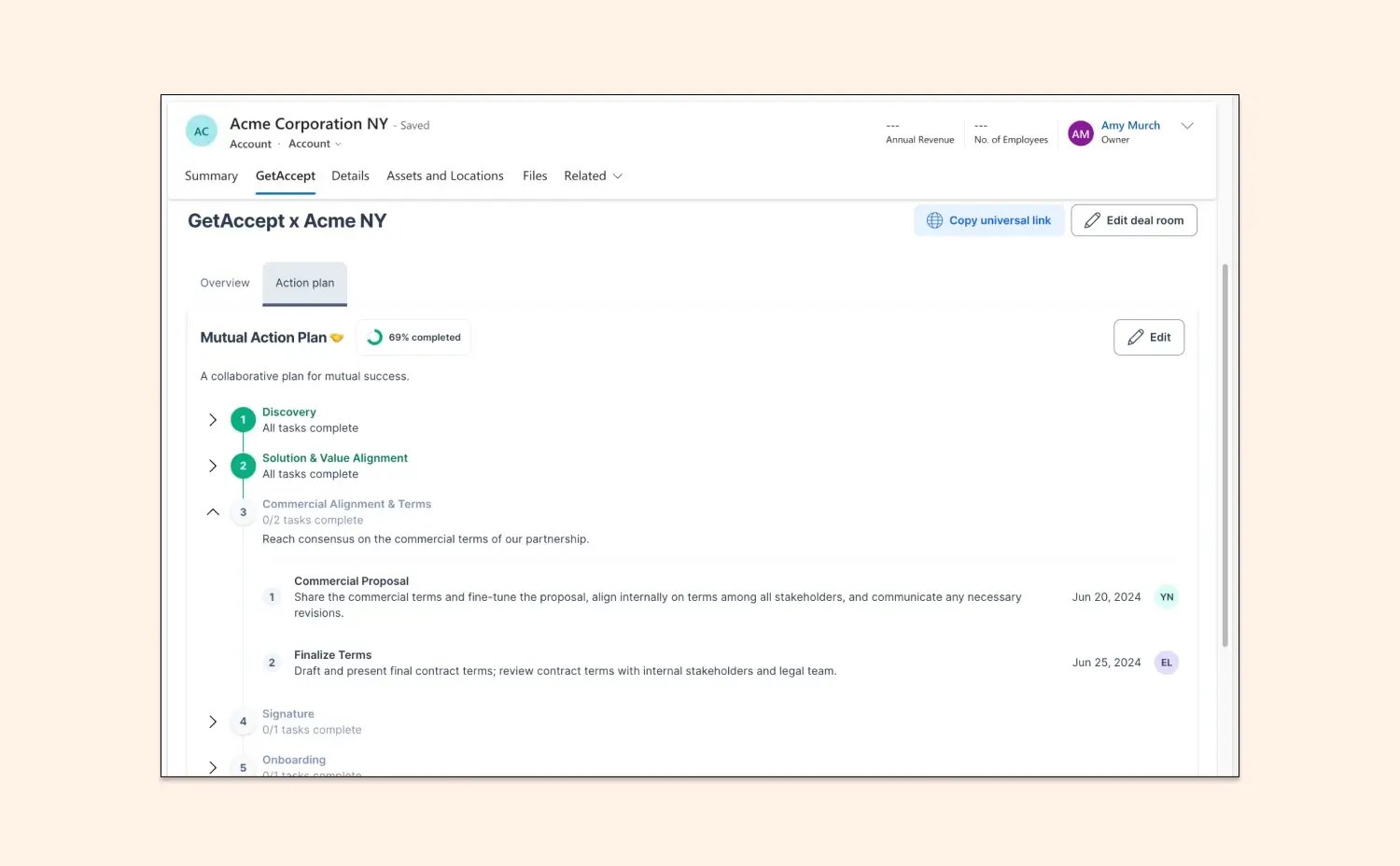
Task: Click the step 4 Signature number circle
Action: tap(243, 721)
